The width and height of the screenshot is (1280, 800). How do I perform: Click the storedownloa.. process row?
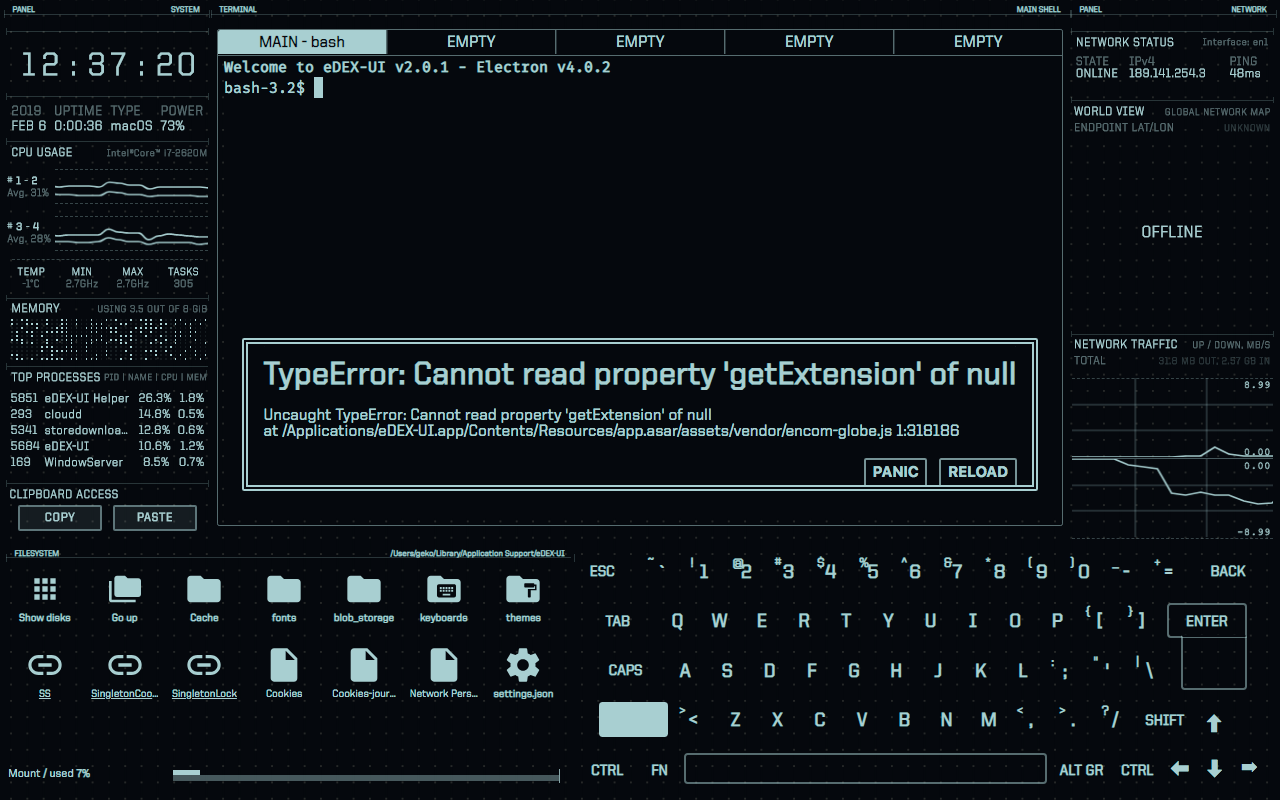click(x=108, y=430)
